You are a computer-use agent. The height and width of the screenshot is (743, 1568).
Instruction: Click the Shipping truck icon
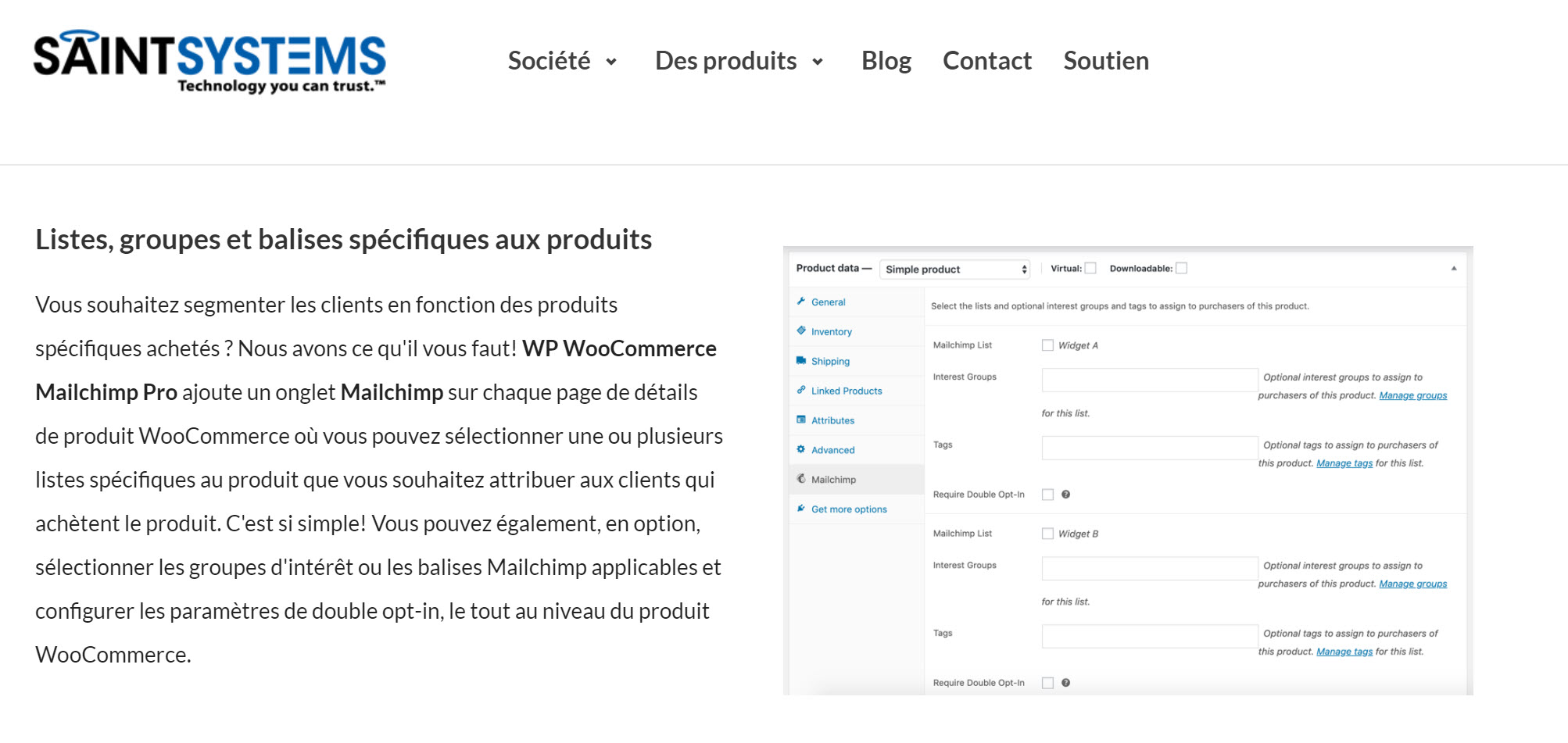pyautogui.click(x=801, y=361)
